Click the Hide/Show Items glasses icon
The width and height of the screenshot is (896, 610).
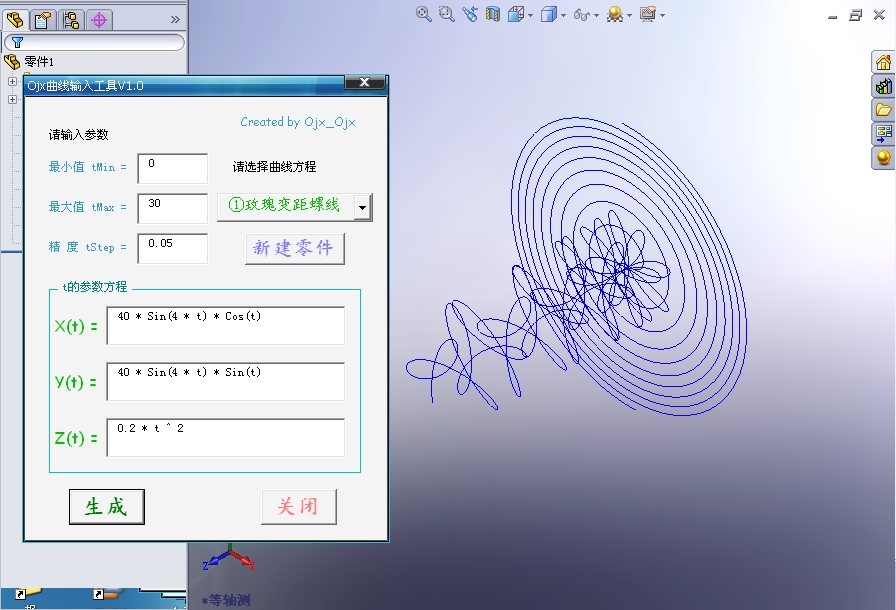point(582,15)
